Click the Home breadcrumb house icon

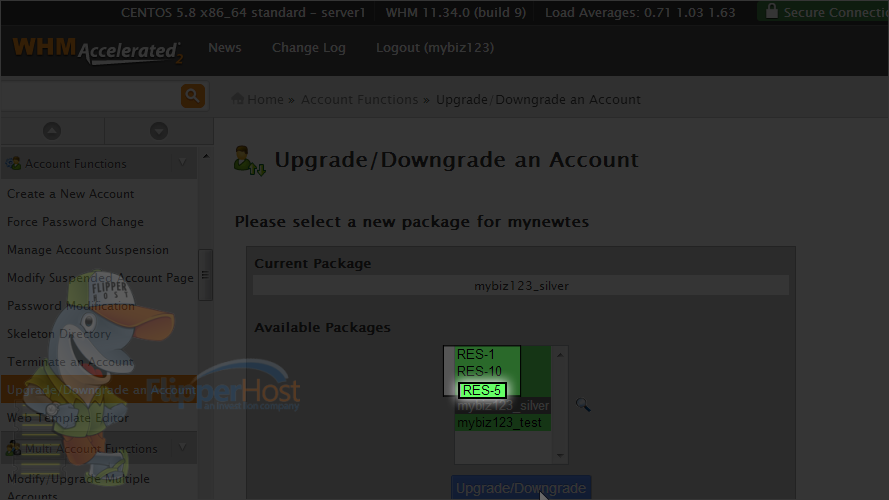(x=238, y=99)
